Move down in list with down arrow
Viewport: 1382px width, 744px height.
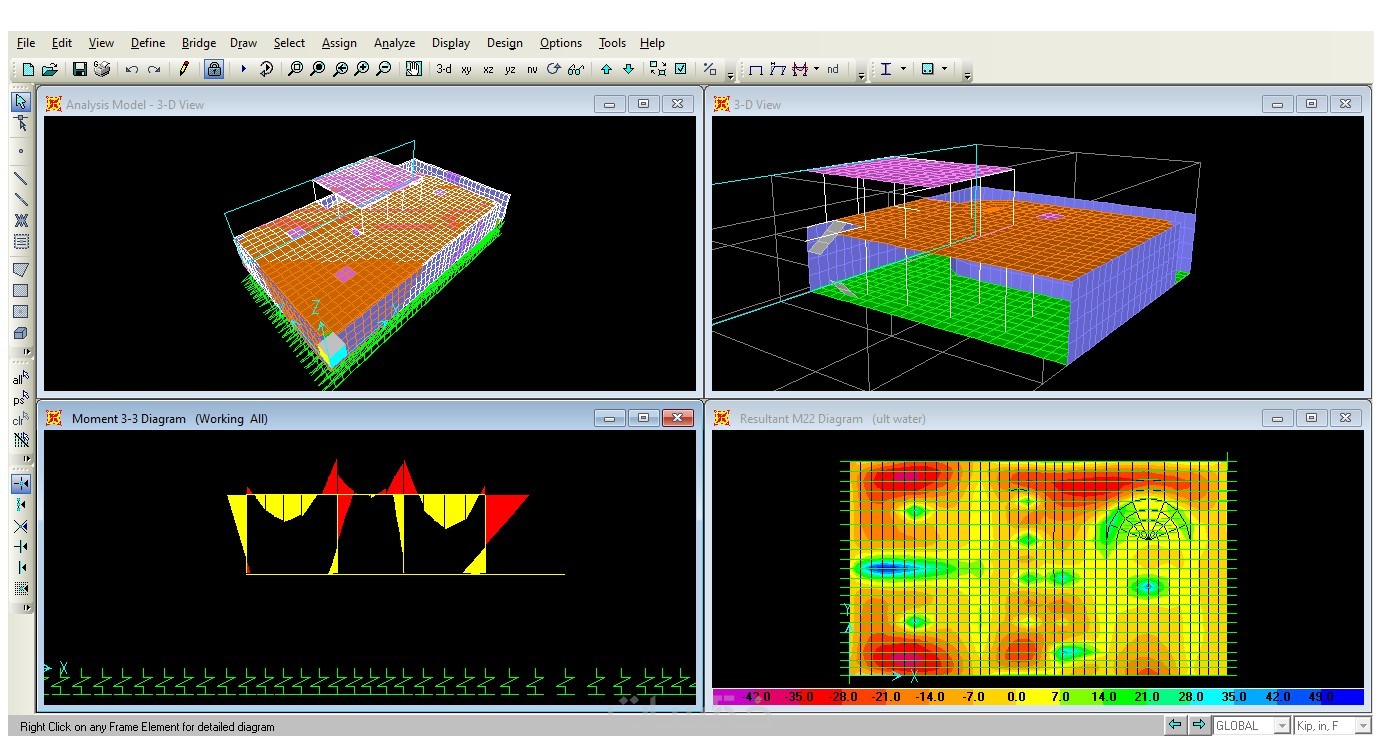click(x=628, y=69)
